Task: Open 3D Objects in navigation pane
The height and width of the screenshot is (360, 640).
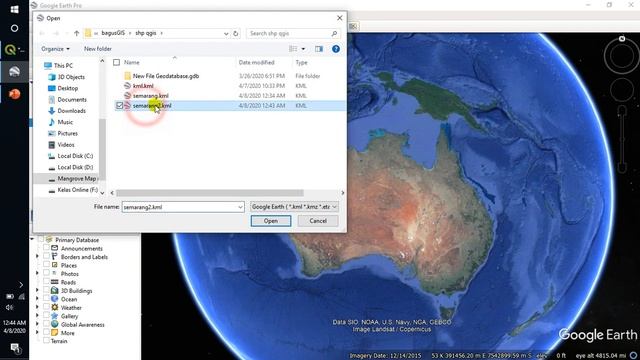Action: (71, 77)
